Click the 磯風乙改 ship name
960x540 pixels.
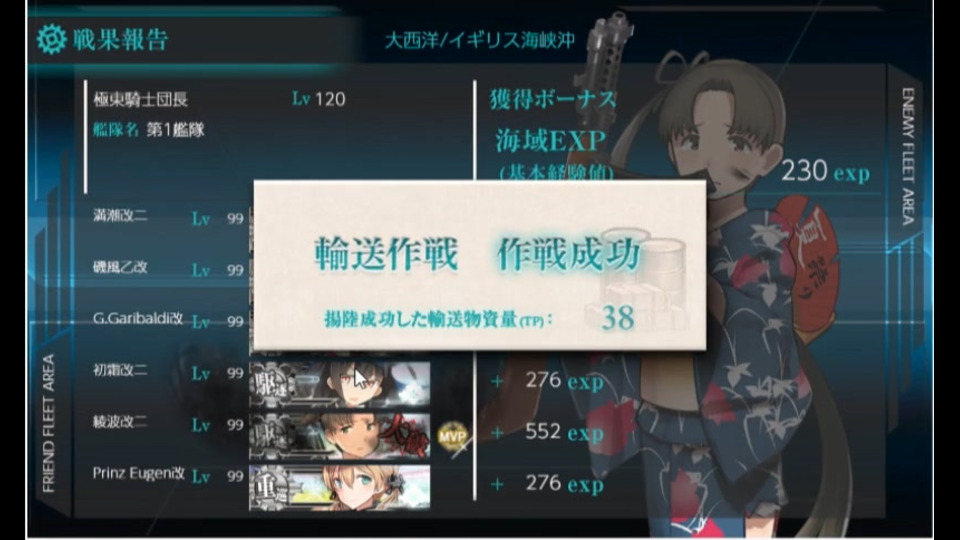click(x=120, y=267)
